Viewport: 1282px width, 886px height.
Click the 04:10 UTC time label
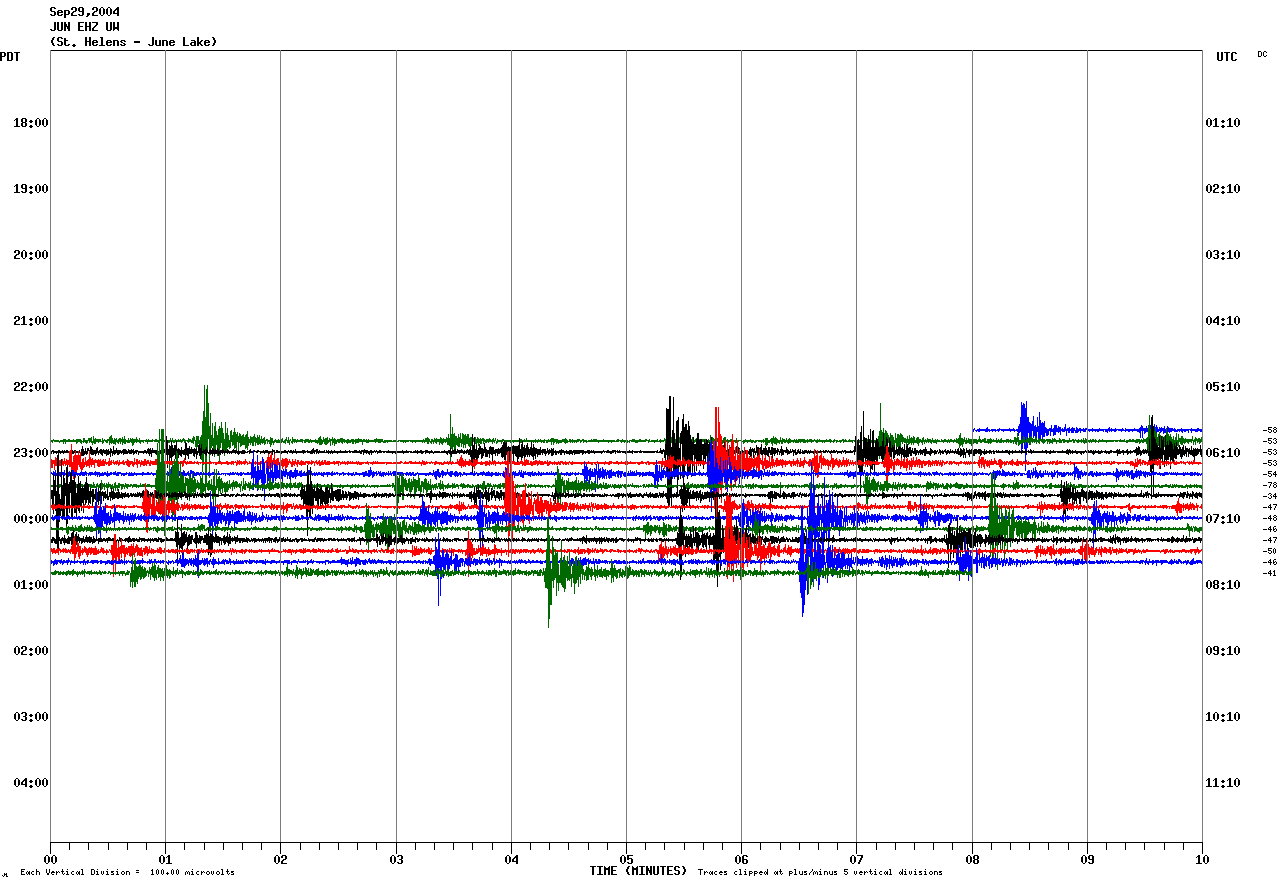coord(1223,321)
